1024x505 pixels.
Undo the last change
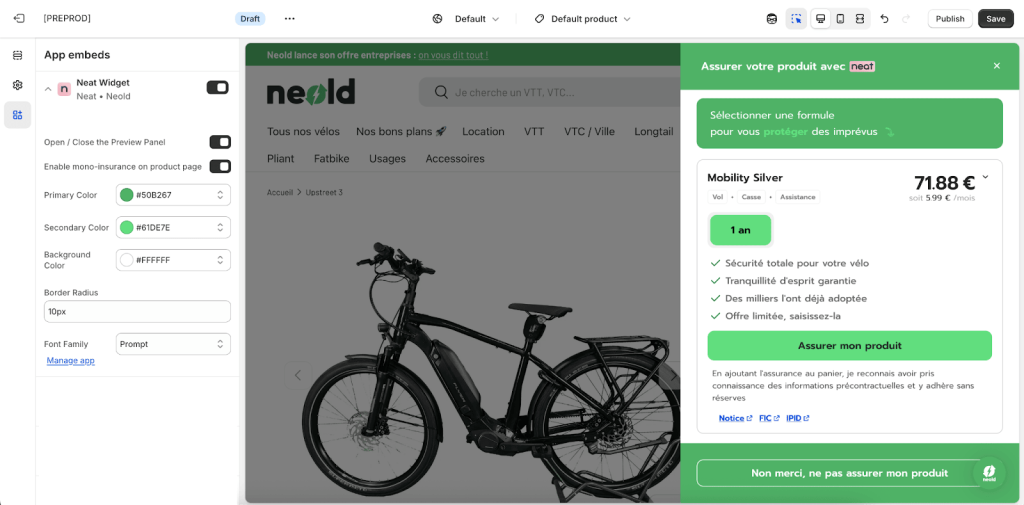coord(884,18)
